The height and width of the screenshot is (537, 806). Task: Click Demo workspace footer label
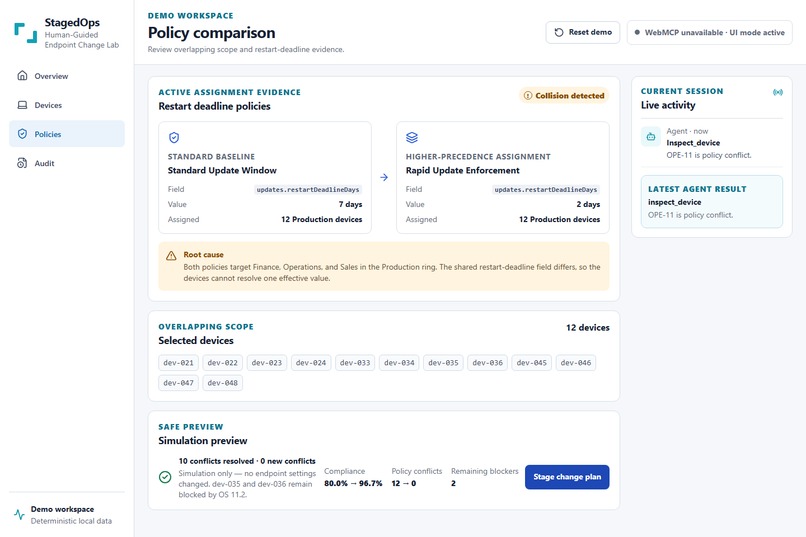62,509
